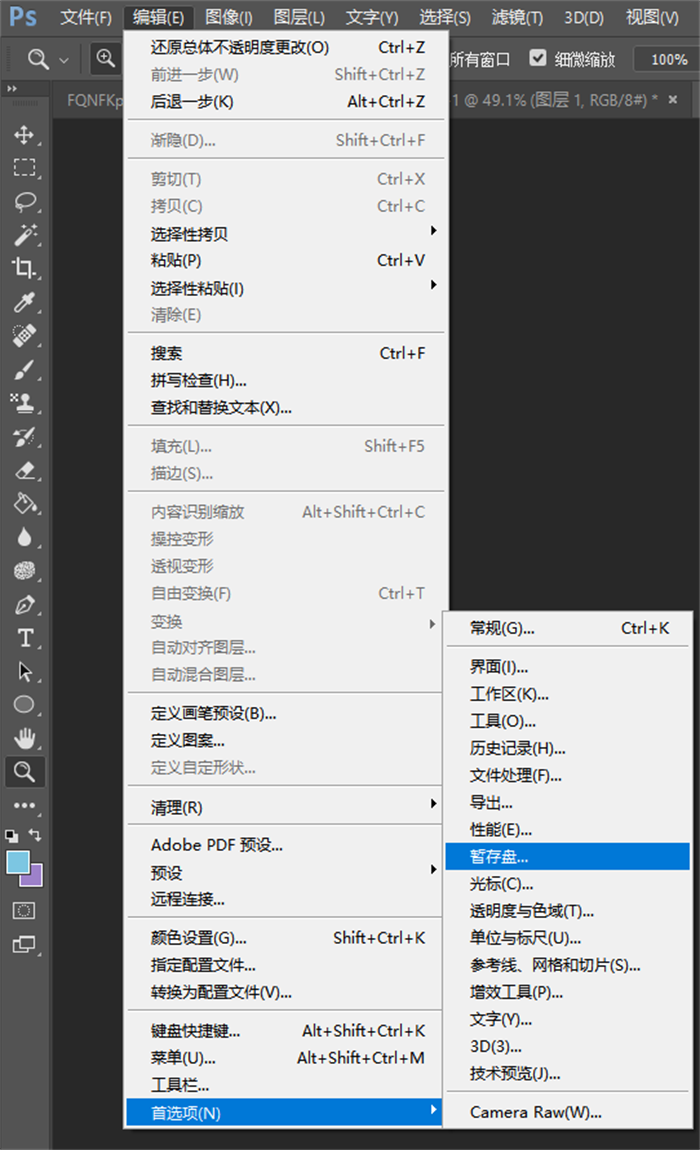Open the 图像(I) menu

[229, 17]
